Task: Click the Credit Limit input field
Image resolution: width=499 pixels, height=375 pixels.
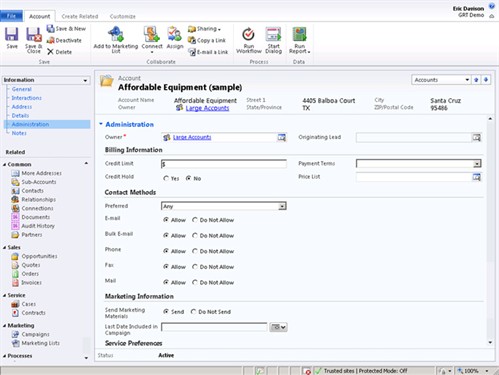Action: (223, 164)
